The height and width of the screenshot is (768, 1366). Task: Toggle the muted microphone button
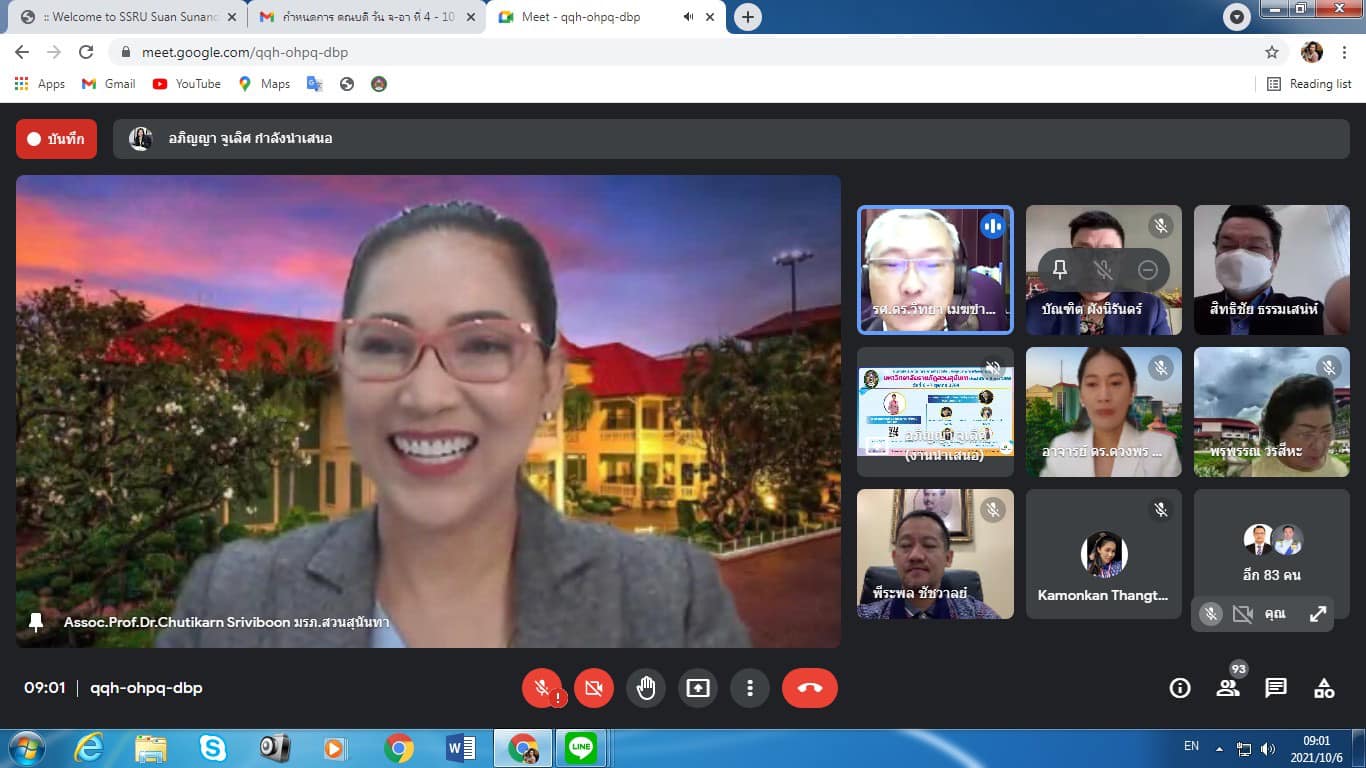pos(542,688)
